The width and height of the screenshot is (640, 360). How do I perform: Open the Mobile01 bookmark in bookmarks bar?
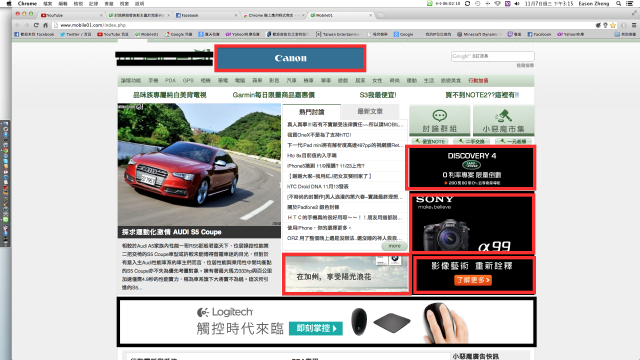(x=147, y=34)
